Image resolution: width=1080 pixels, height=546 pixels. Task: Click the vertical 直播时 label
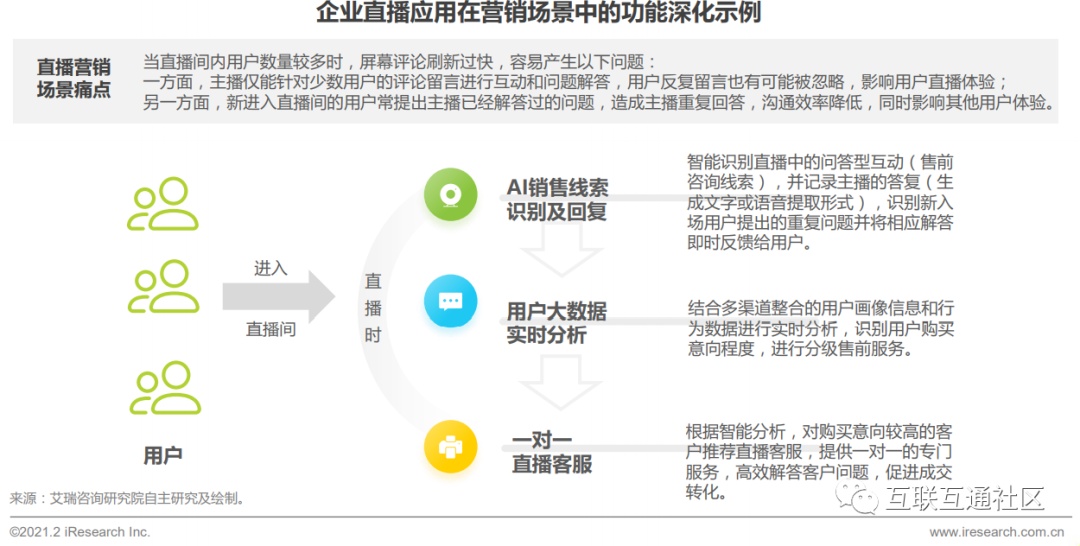373,308
